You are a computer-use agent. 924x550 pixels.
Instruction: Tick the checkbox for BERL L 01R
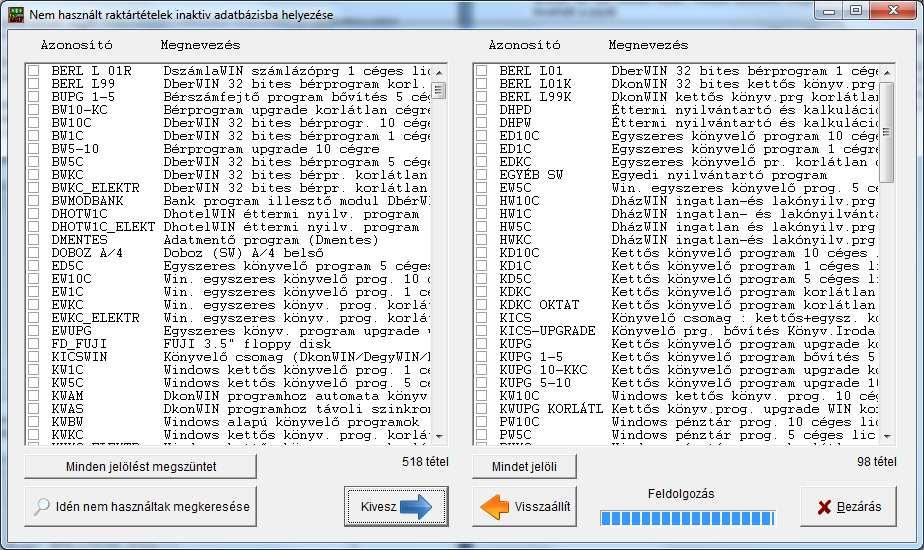point(34,71)
